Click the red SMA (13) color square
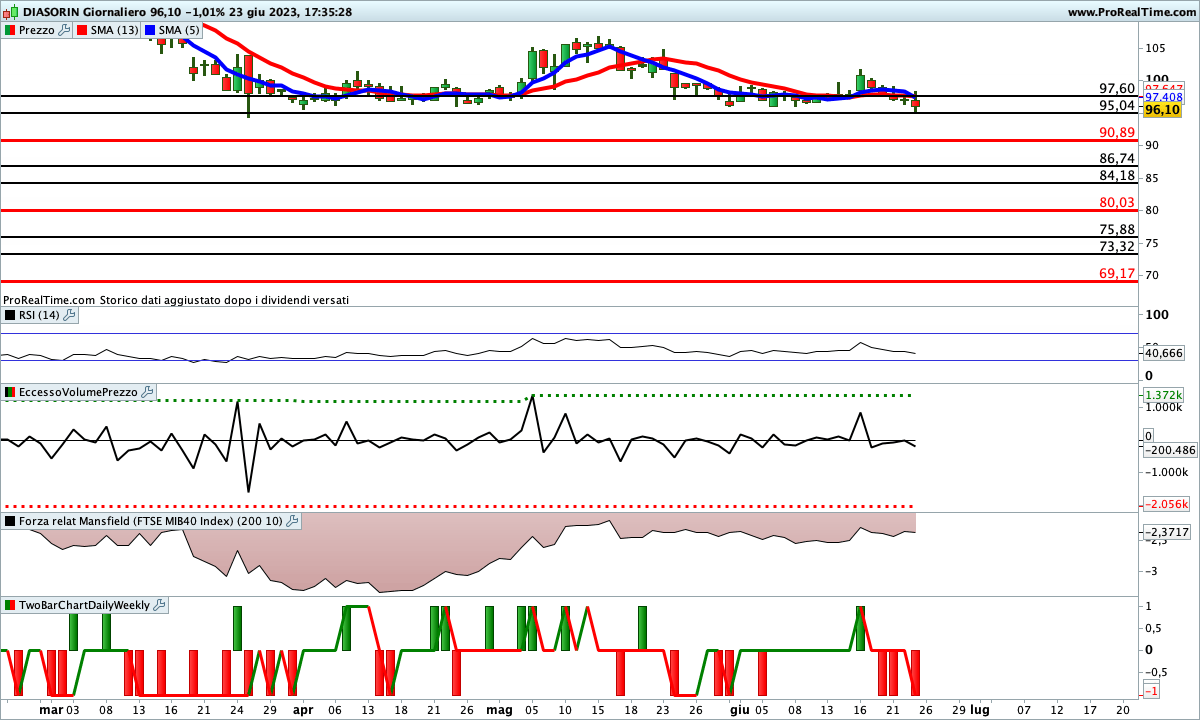 click(x=81, y=30)
